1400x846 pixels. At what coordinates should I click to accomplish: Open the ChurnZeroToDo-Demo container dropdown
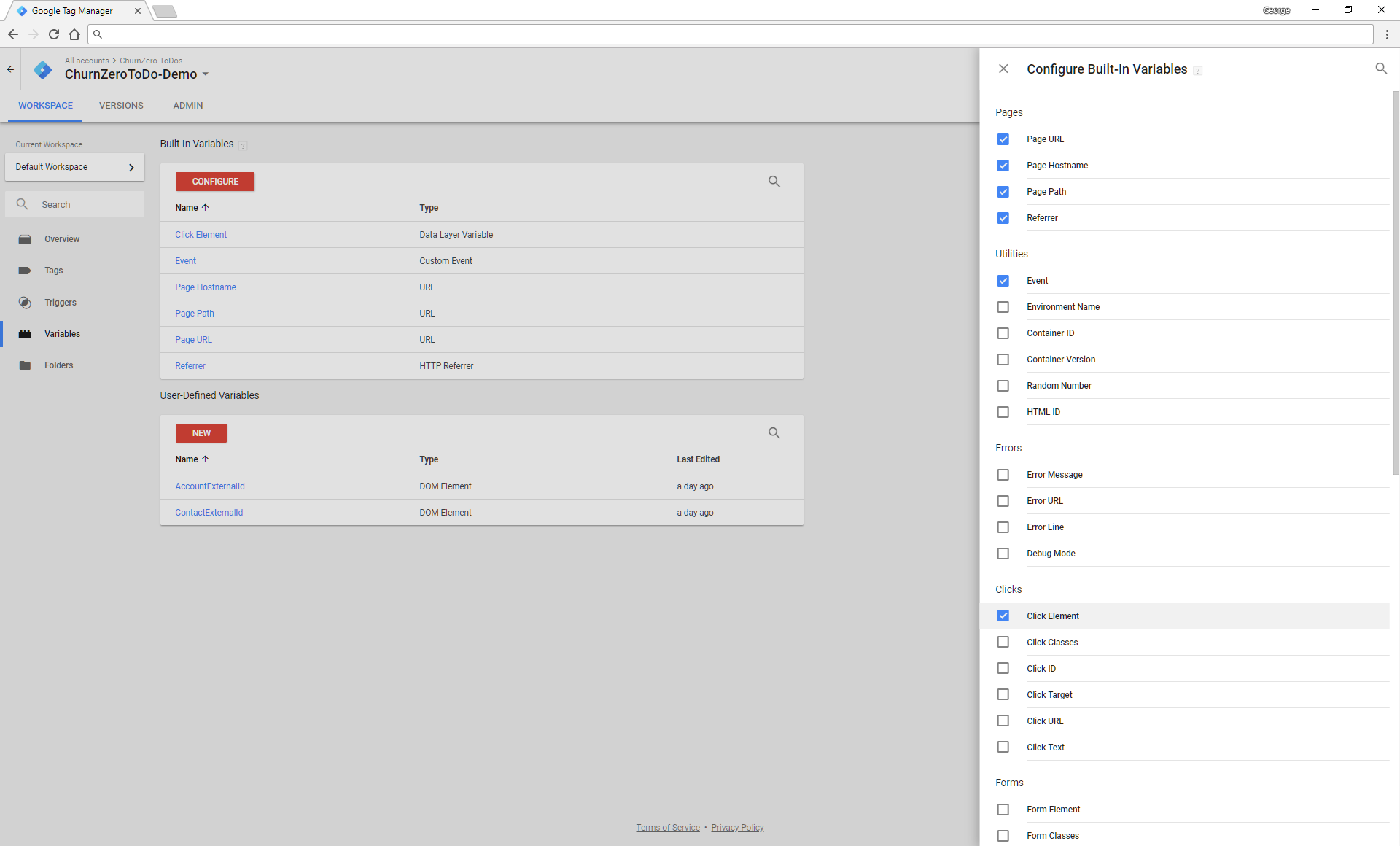click(x=136, y=74)
